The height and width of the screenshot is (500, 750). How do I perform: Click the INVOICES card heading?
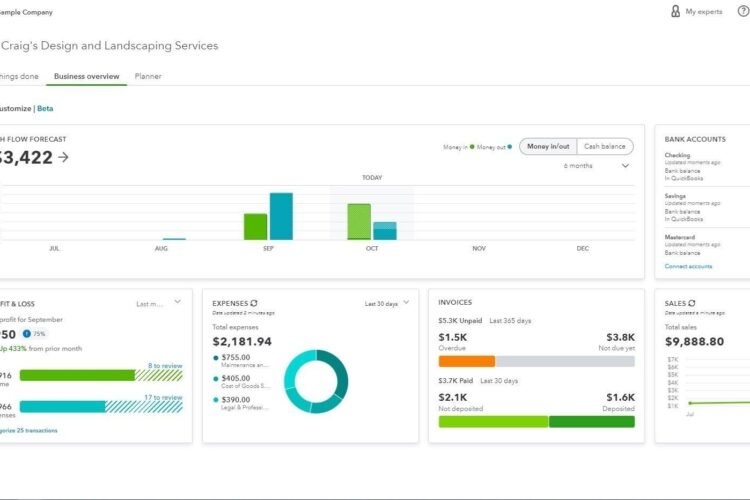[x=455, y=302]
